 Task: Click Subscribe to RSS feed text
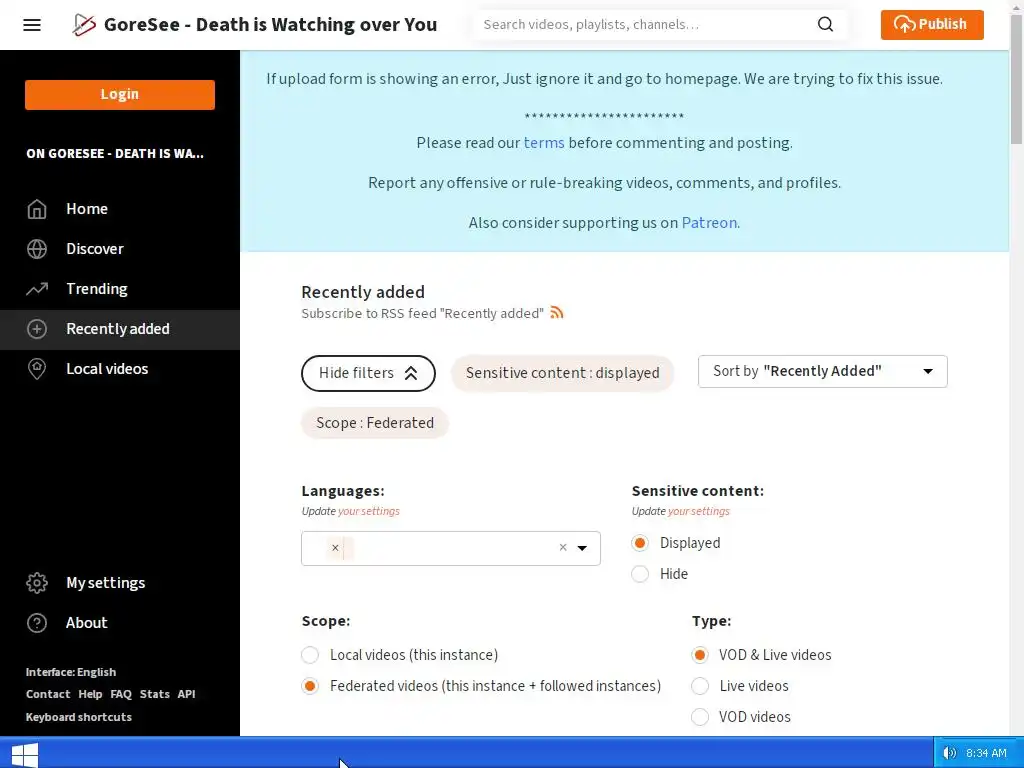(x=423, y=313)
